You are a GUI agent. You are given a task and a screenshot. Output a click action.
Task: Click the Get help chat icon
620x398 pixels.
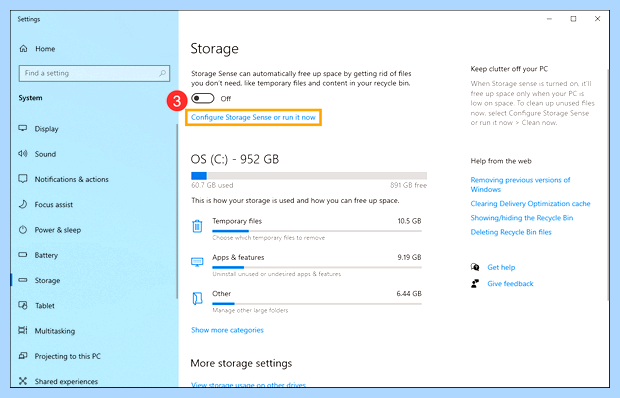pyautogui.click(x=475, y=267)
